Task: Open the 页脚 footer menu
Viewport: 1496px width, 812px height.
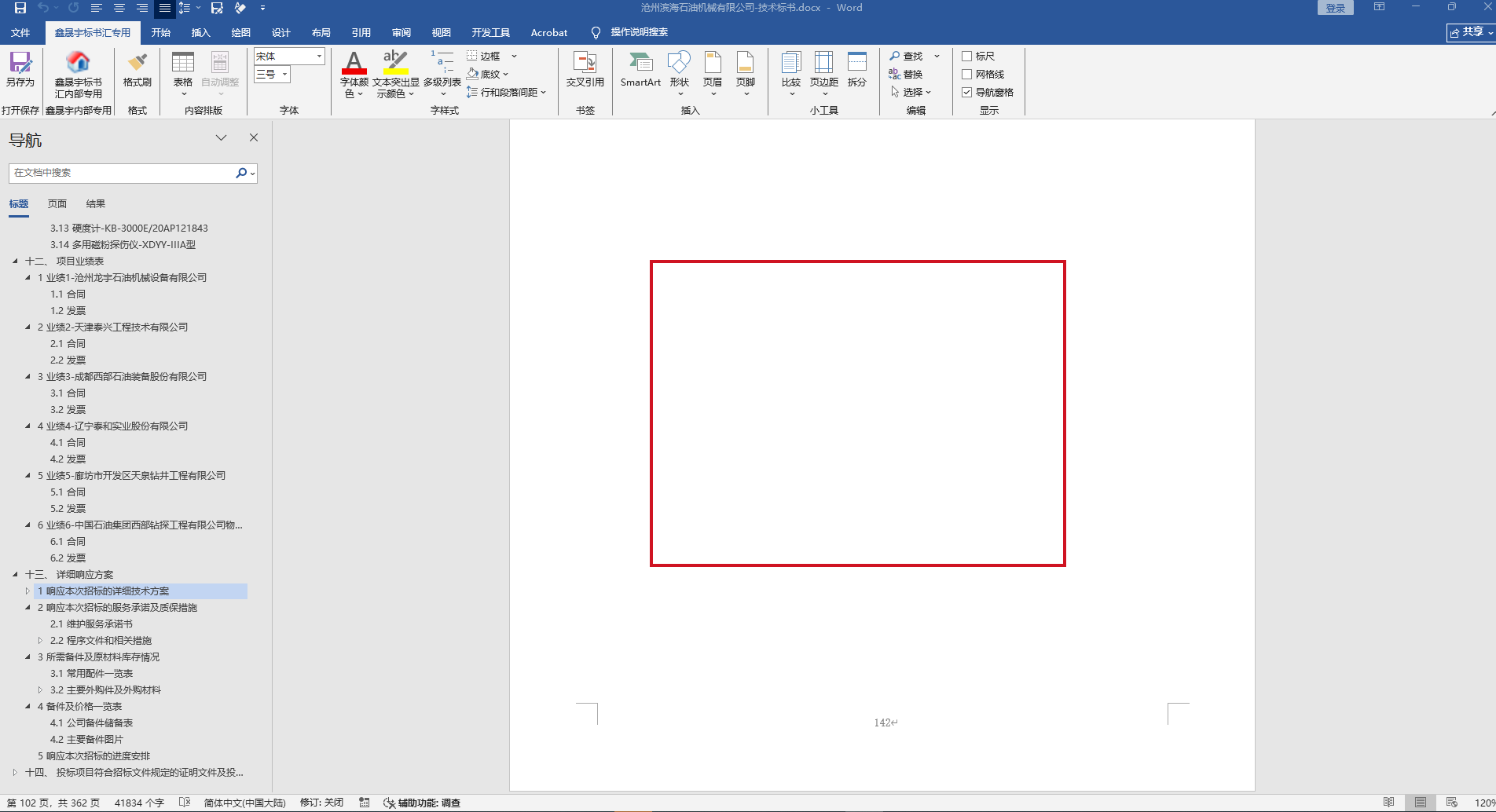Action: tap(746, 75)
